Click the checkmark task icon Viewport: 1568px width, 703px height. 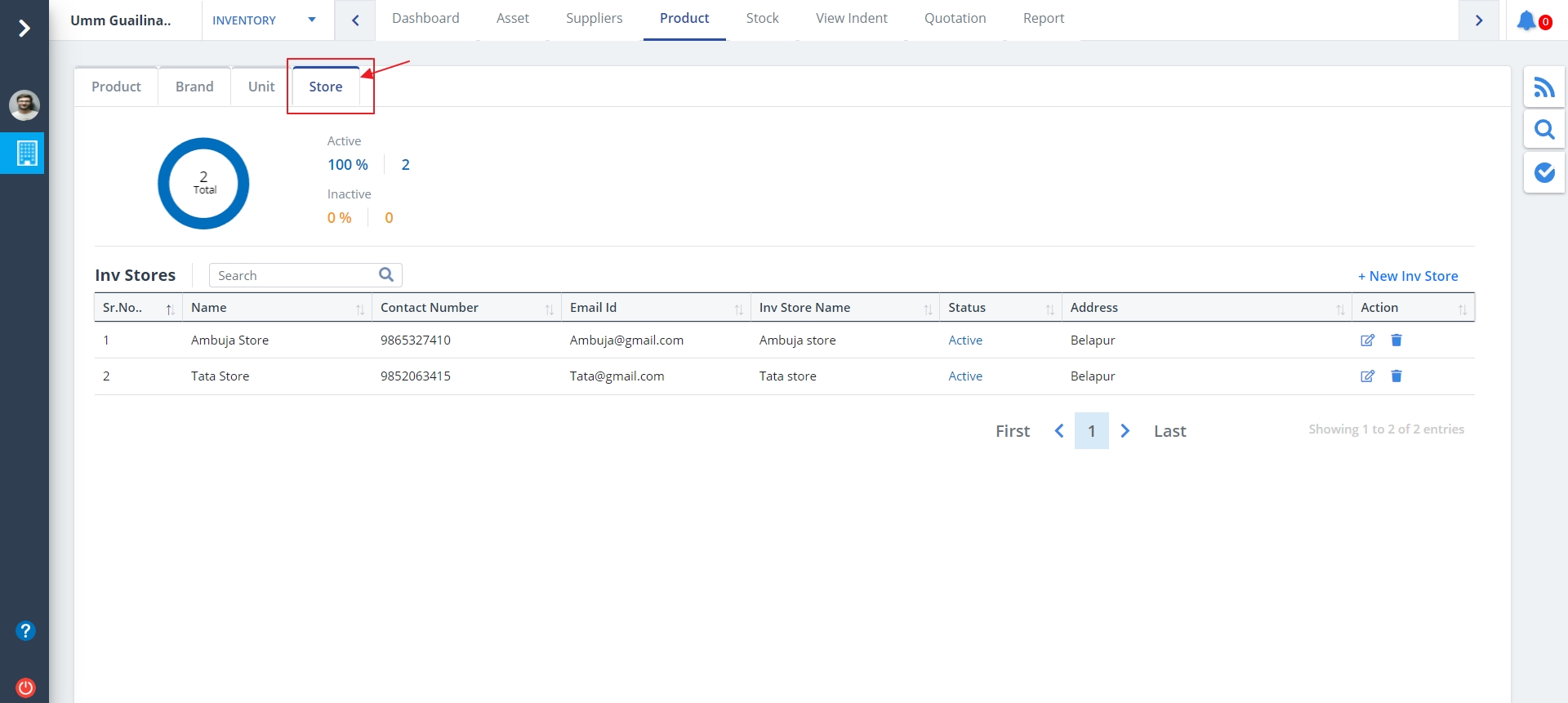tap(1543, 172)
